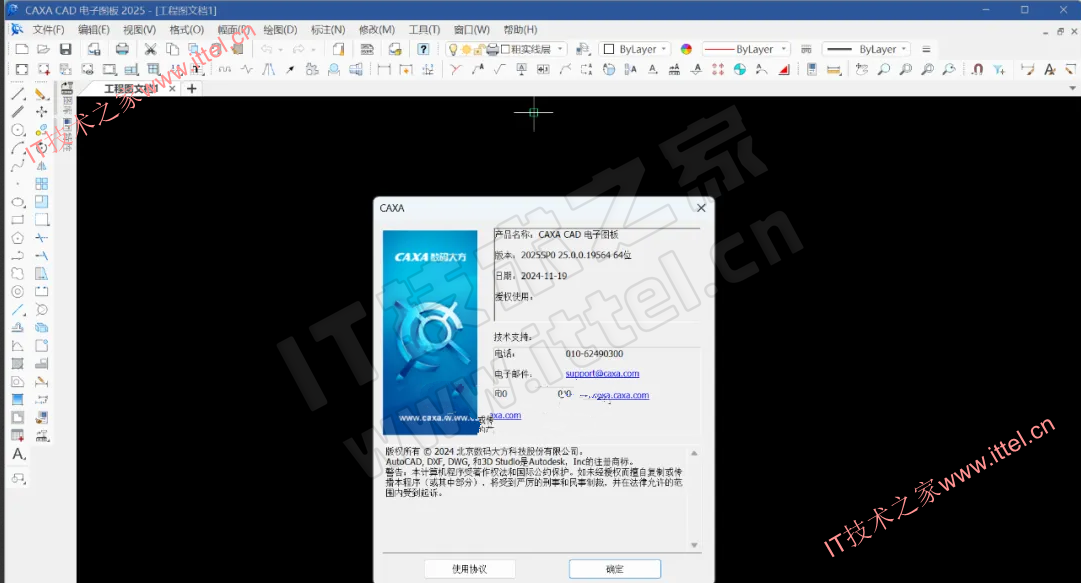
Task: Click the 使用协议 button
Action: 469,569
